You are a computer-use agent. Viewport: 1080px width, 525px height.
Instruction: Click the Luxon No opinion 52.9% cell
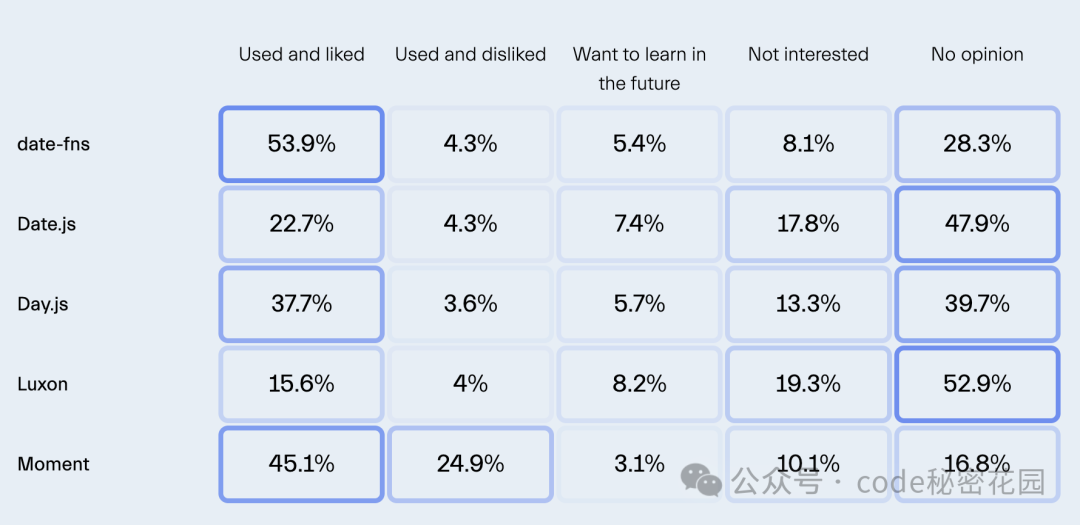[977, 384]
